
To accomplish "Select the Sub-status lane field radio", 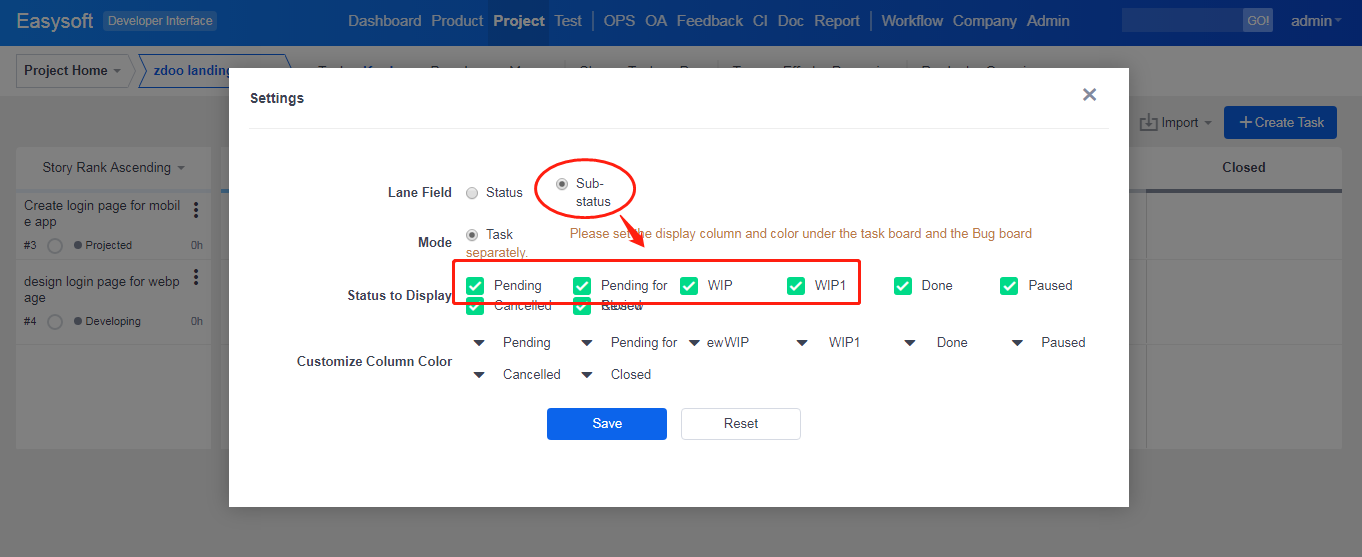I will pyautogui.click(x=562, y=184).
